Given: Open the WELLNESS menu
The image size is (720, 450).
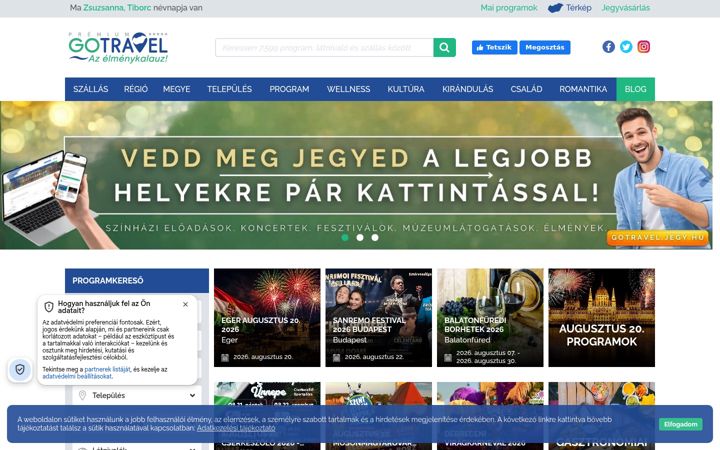Looking at the screenshot, I should pyautogui.click(x=349, y=89).
